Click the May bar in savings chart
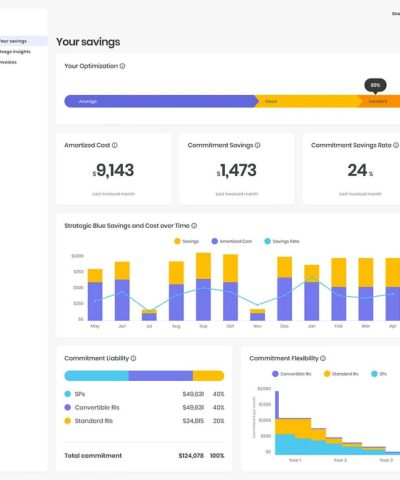 point(95,295)
